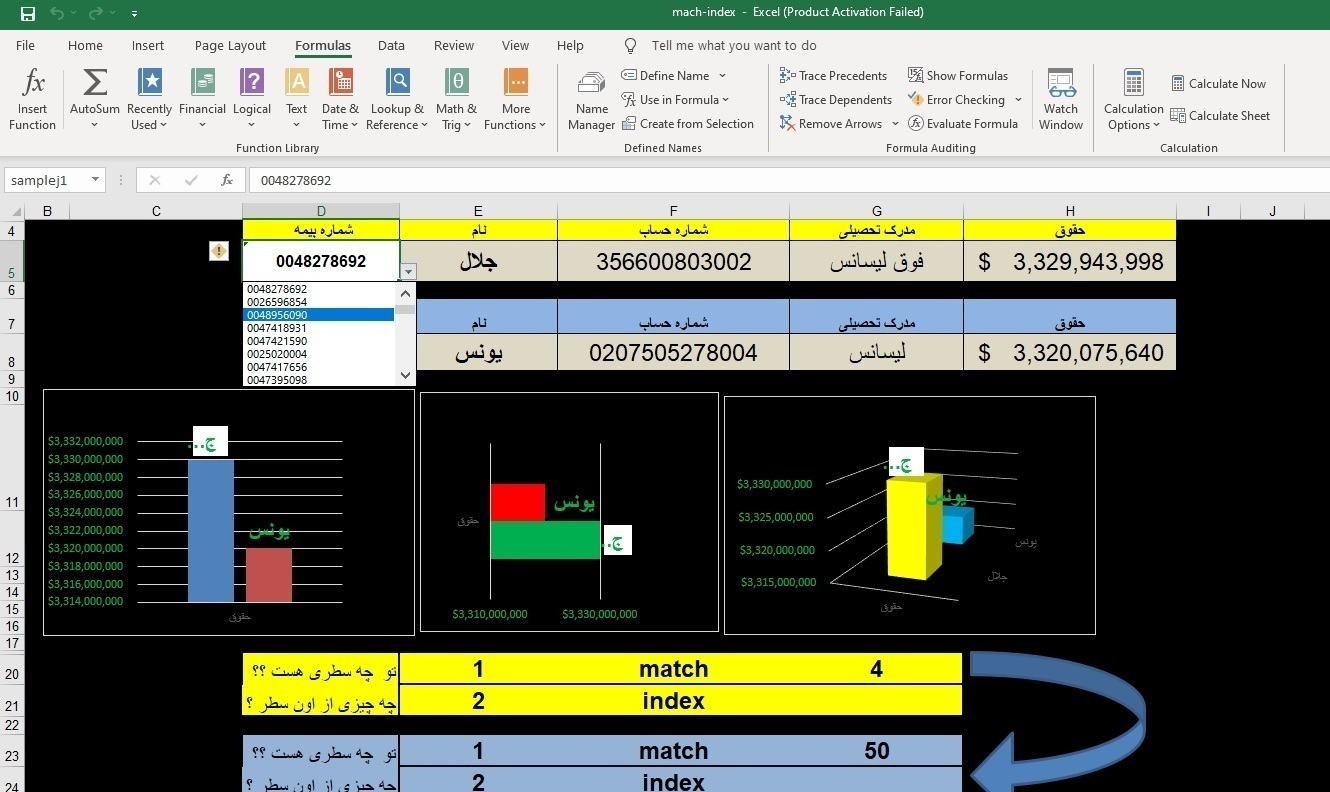Toggle Show Formulas mode
Screen dimensions: 1330x792
point(957,75)
